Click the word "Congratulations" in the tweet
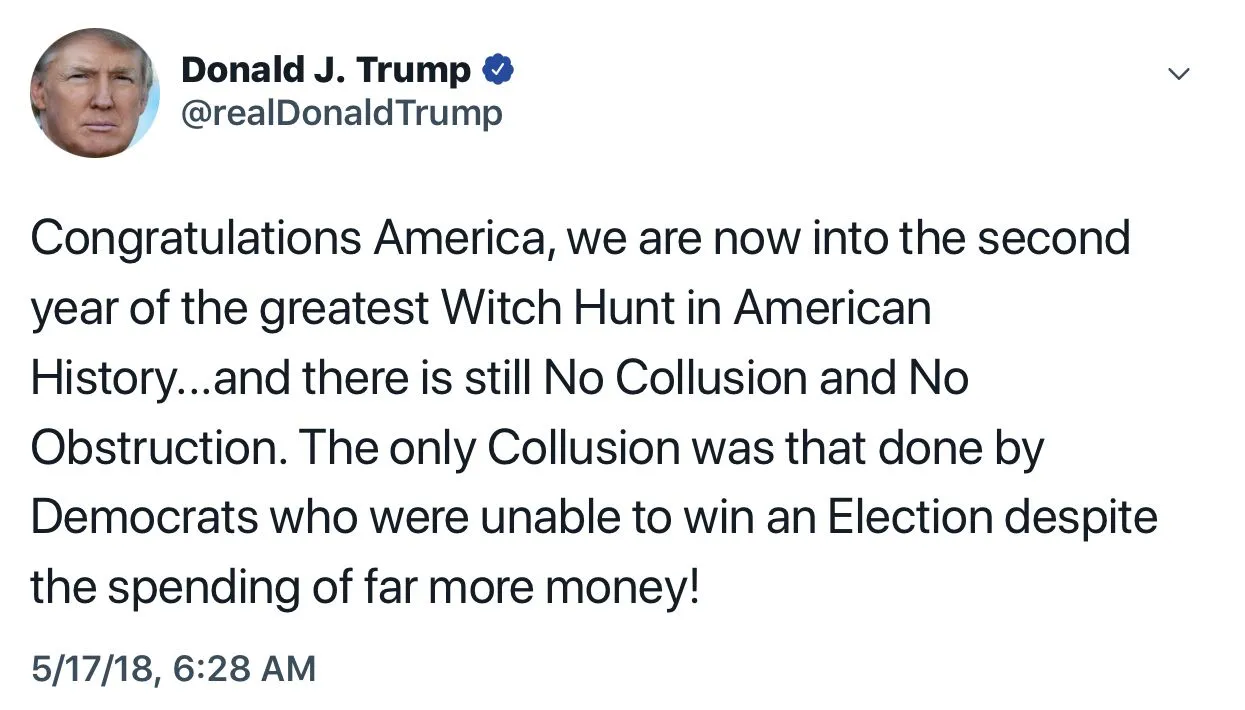 coord(196,239)
